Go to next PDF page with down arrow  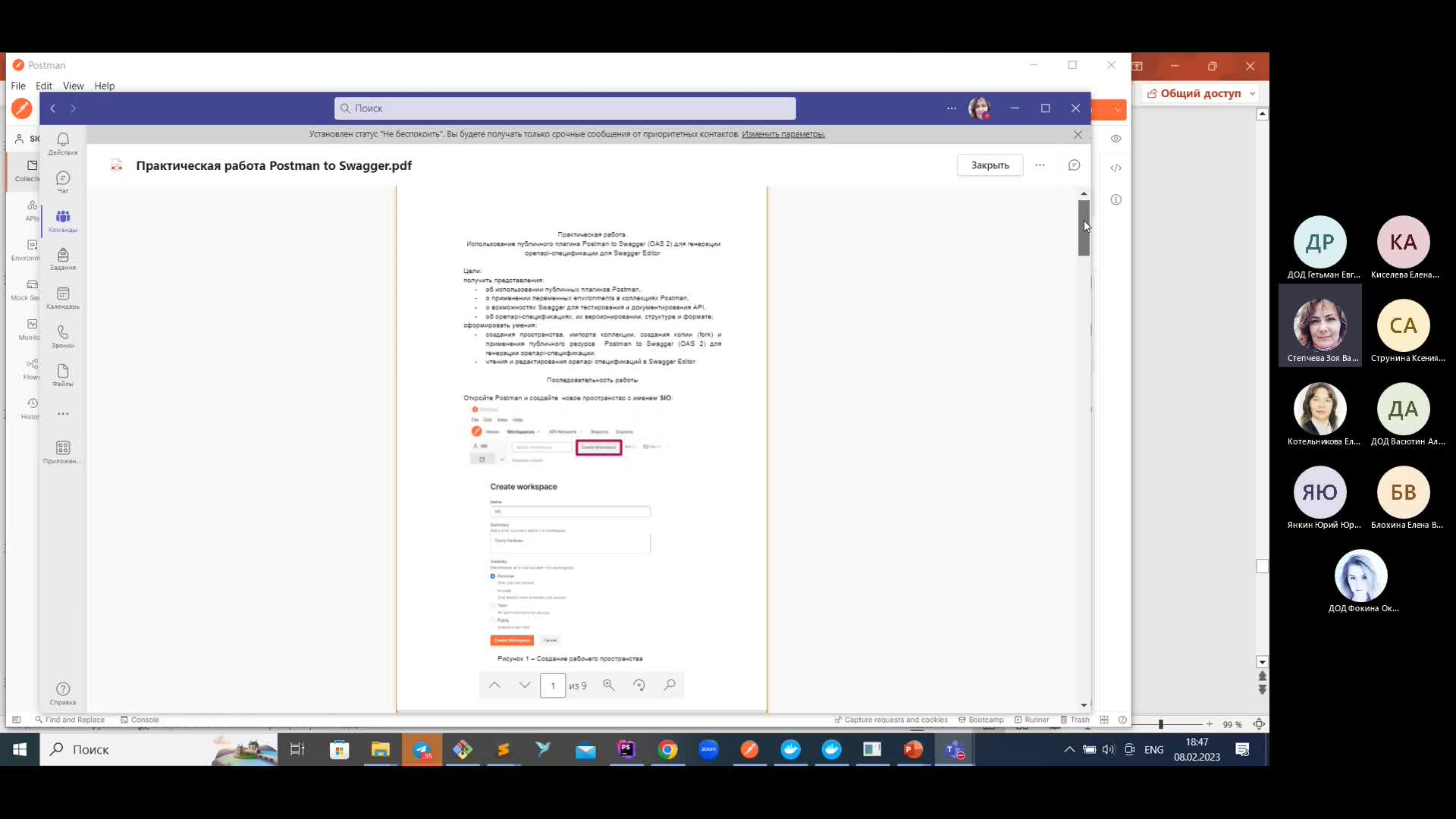(525, 686)
